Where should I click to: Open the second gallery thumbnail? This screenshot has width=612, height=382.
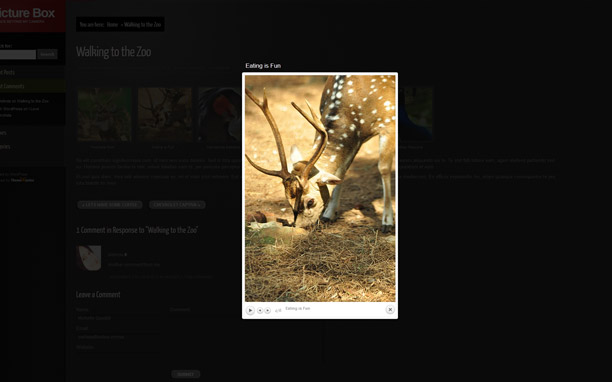(x=165, y=114)
